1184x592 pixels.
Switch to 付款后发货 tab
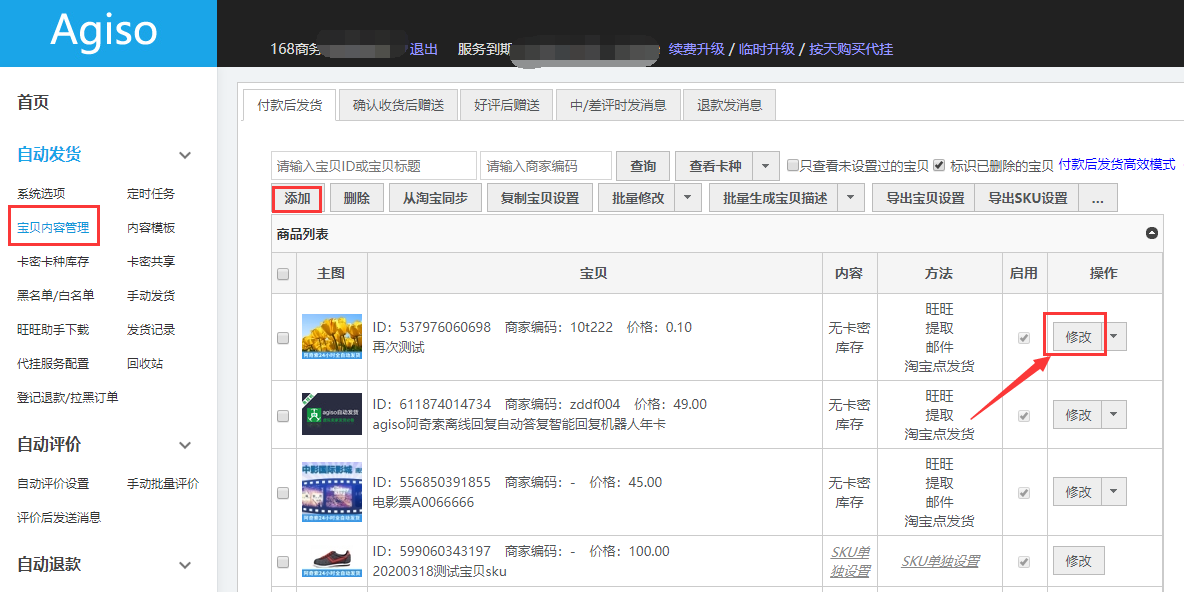click(290, 105)
